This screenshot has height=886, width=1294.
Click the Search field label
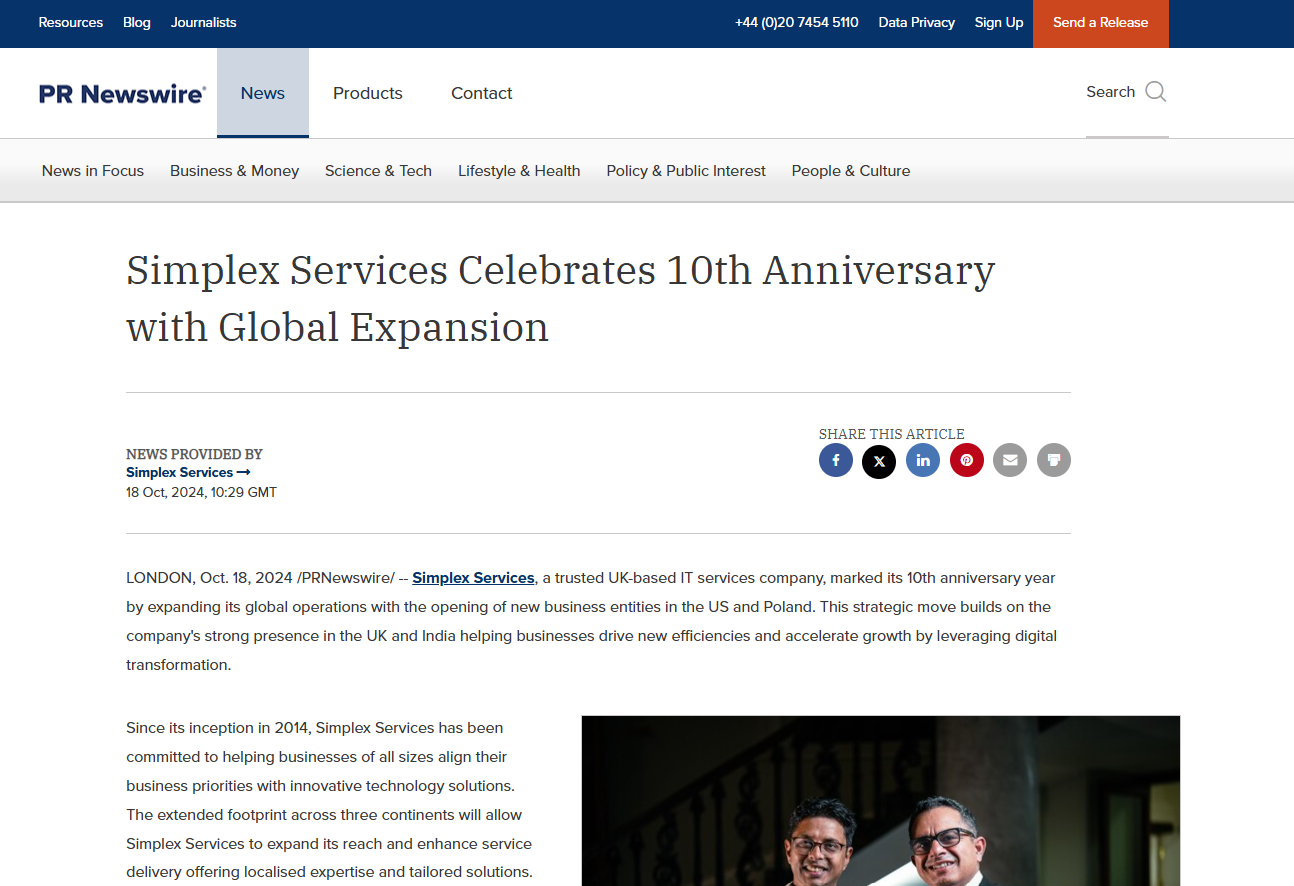coord(1111,92)
